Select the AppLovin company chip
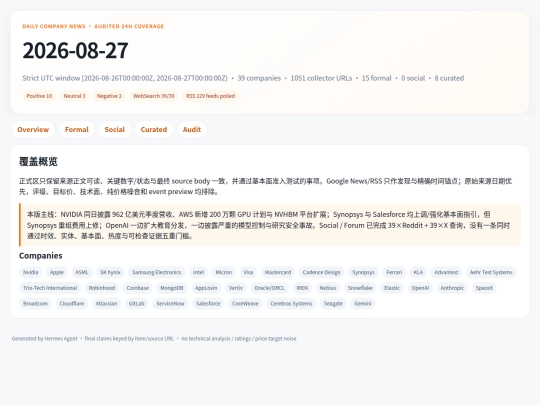Screen dimensions: 540x405 tap(206, 288)
